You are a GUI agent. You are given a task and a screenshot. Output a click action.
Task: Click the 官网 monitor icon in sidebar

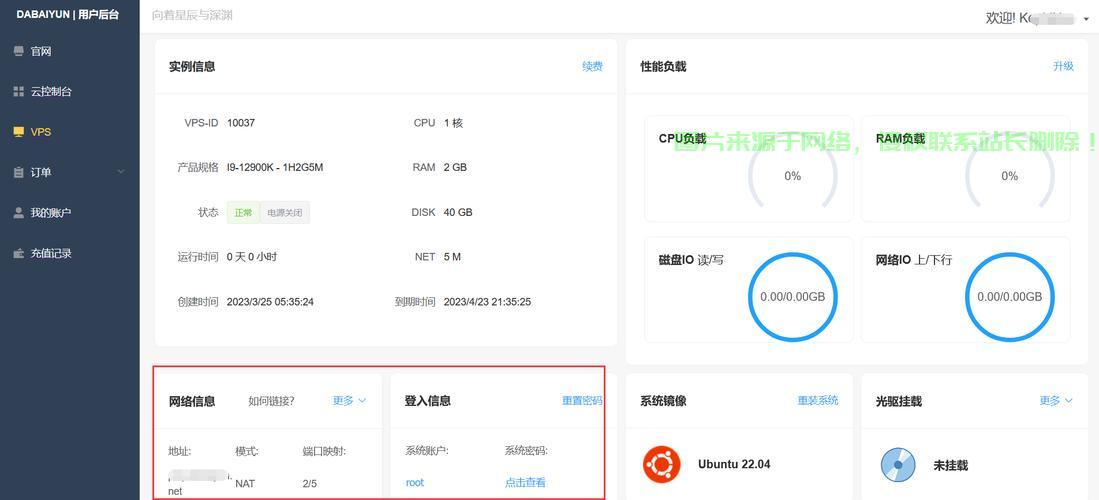[18, 51]
